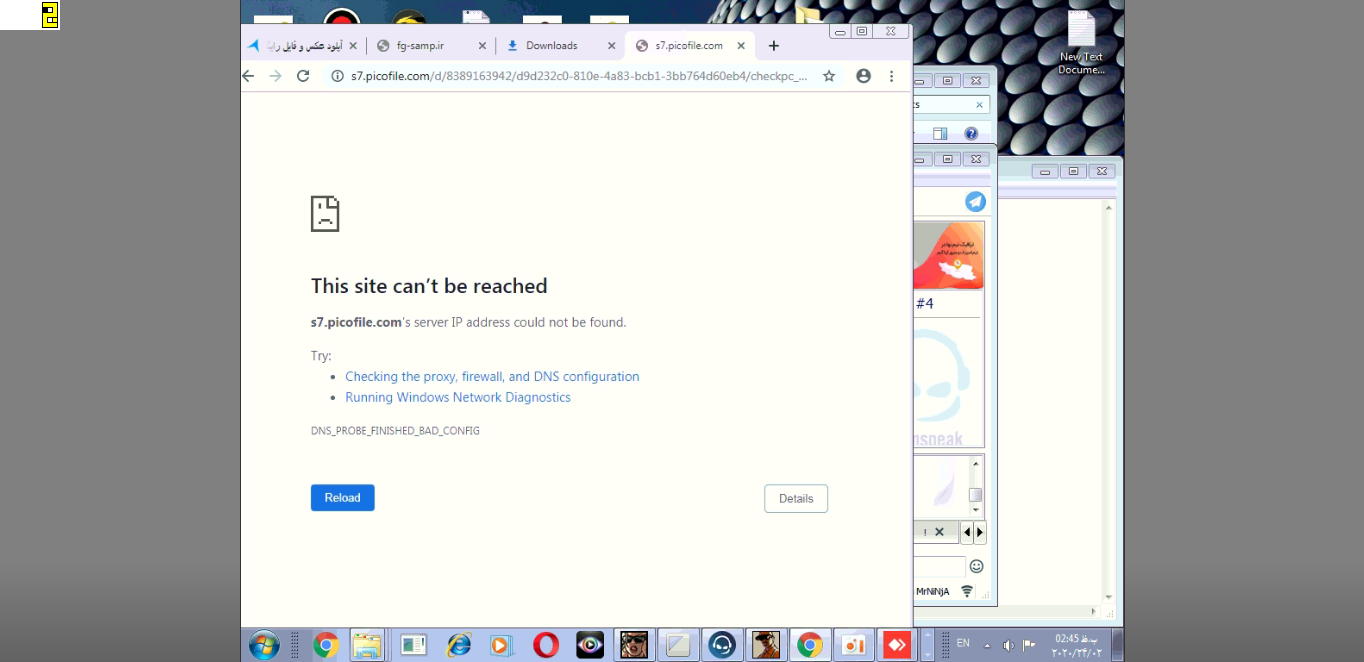The height and width of the screenshot is (662, 1364).
Task: Open the red diamond-arrow app on the taskbar
Action: (x=897, y=645)
